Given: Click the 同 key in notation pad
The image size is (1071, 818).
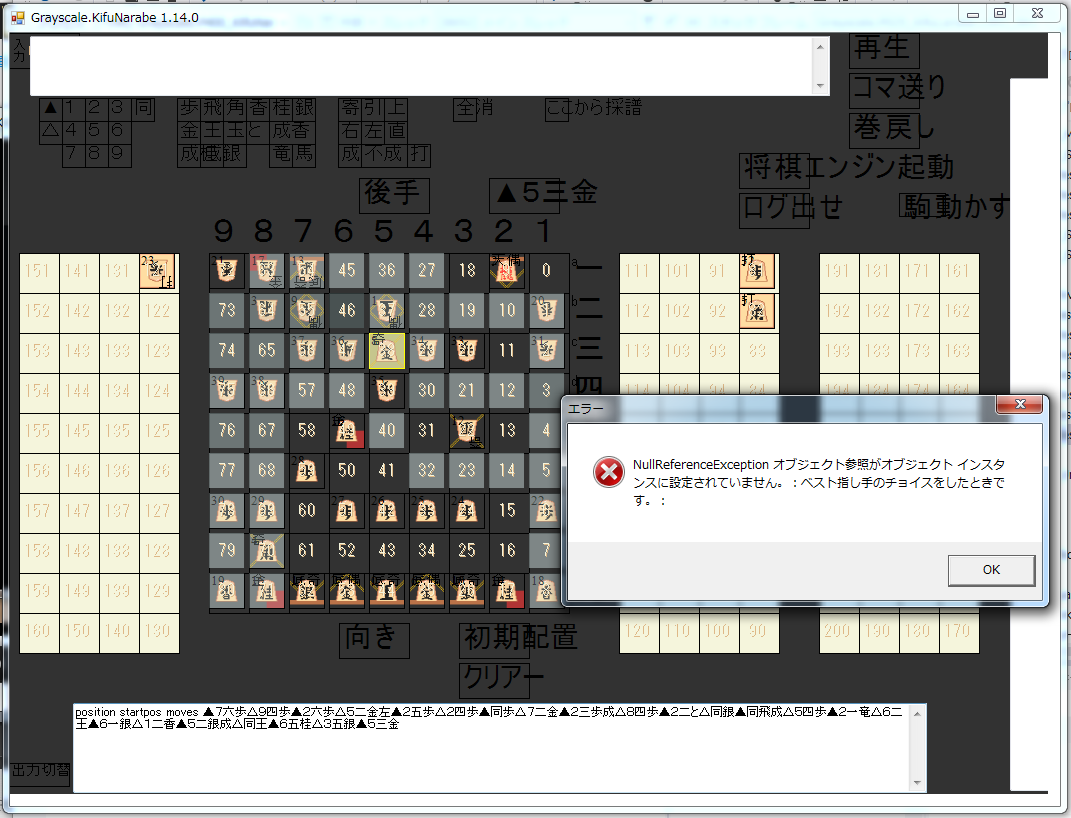Looking at the screenshot, I should coord(143,109).
